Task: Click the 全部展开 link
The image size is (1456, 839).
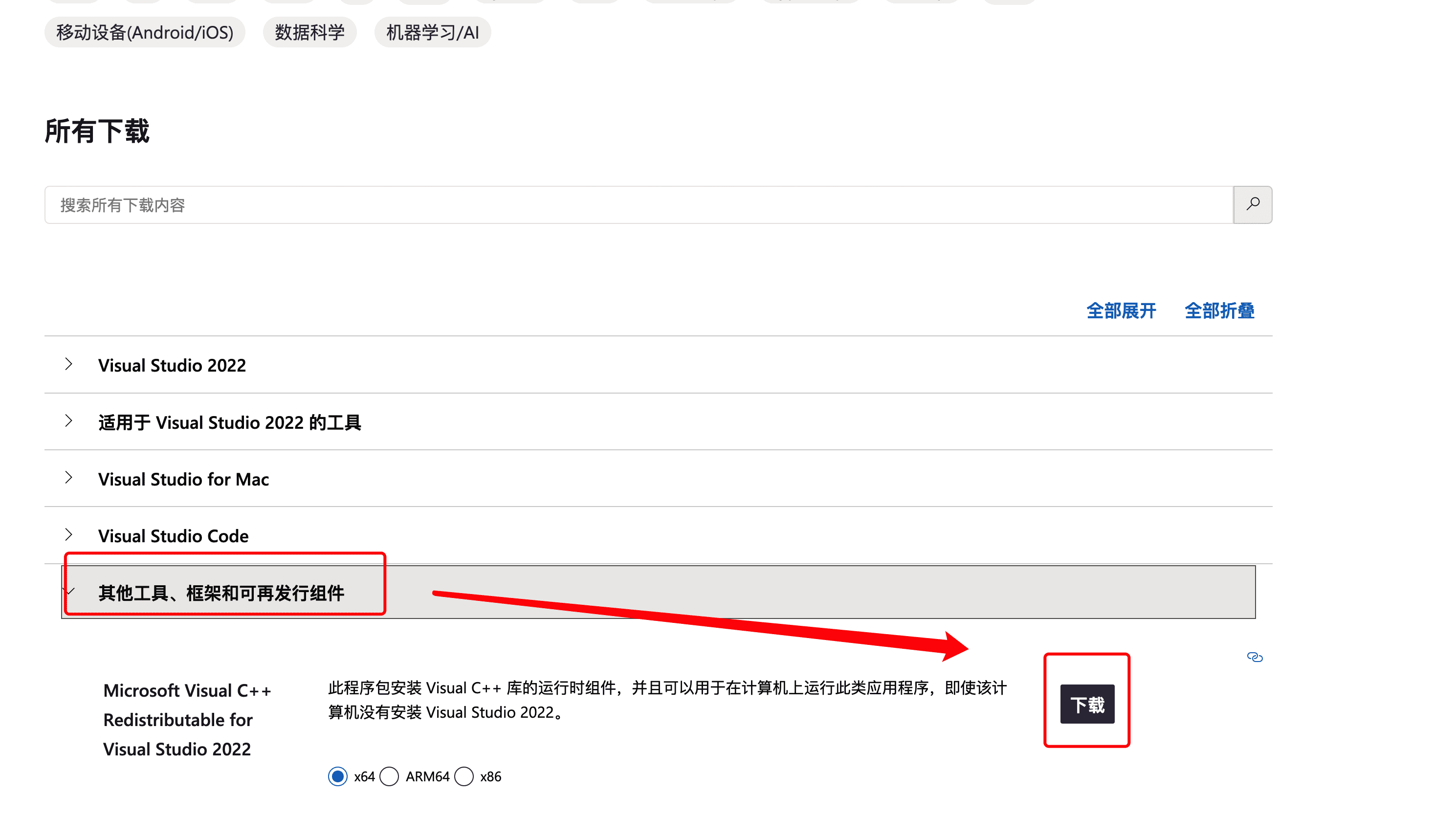Action: 1121,310
